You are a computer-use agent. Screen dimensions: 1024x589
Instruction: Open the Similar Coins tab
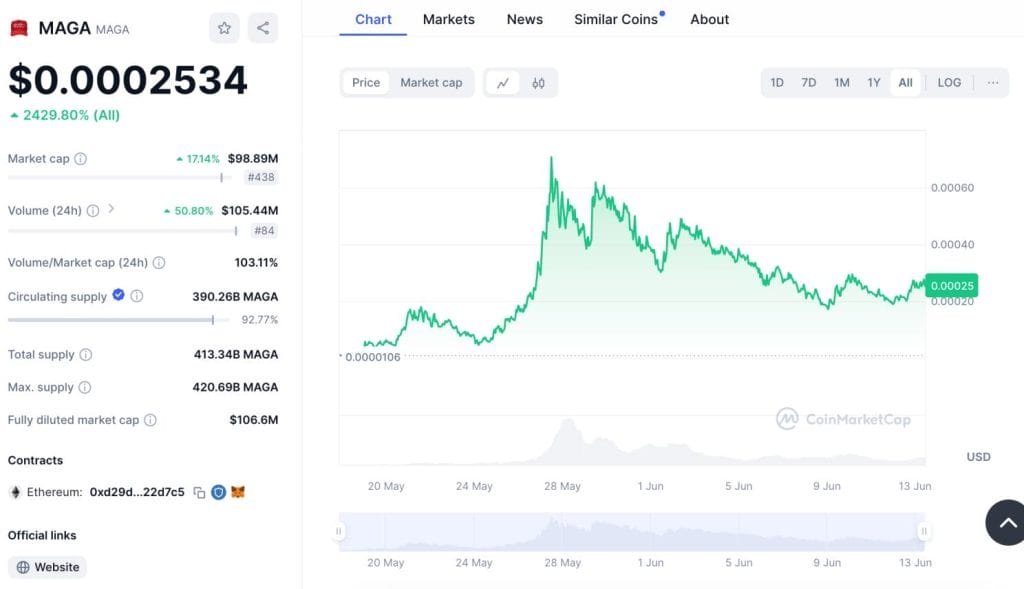pos(613,19)
